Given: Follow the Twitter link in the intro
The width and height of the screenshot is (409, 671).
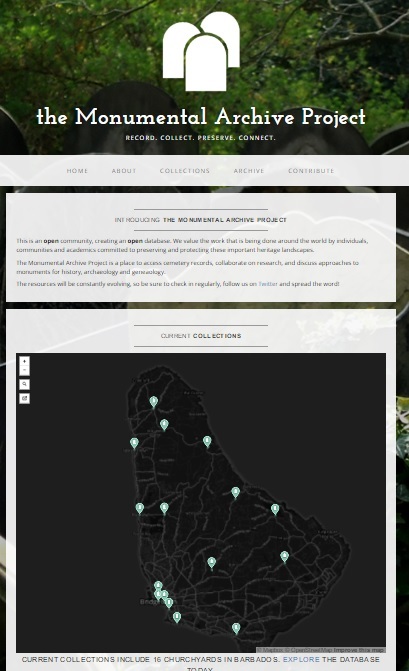Looking at the screenshot, I should pyautogui.click(x=268, y=284).
